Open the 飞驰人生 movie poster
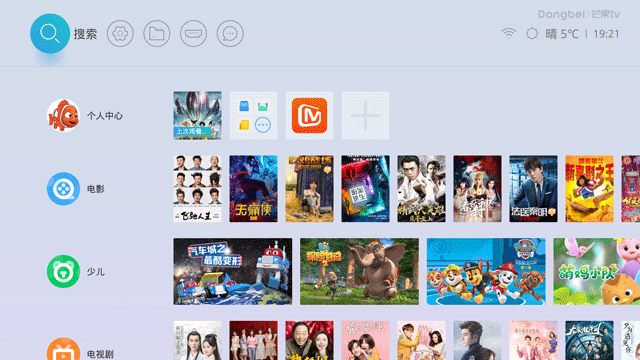The image size is (640, 360). [x=198, y=189]
